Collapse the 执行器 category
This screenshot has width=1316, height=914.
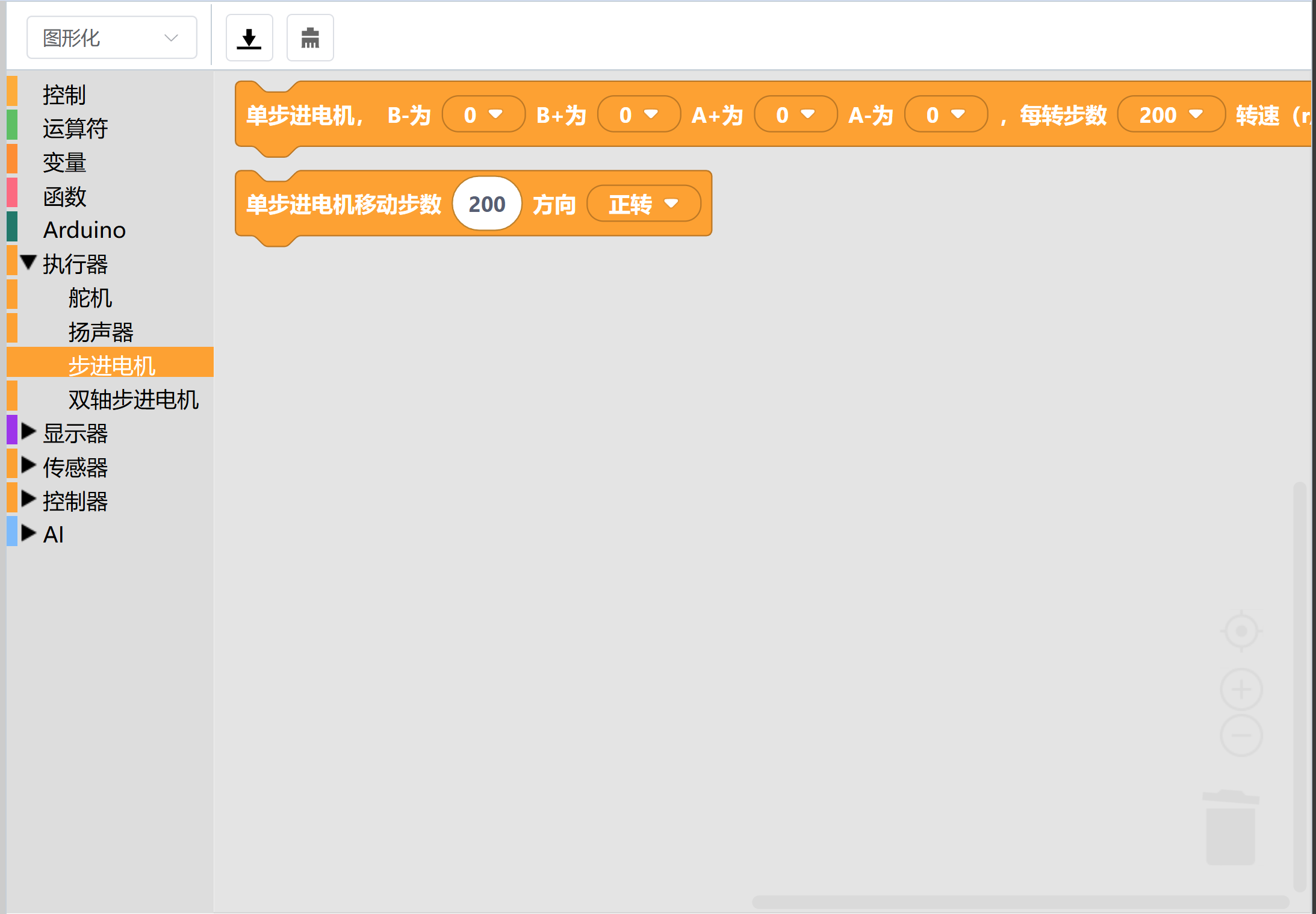pos(28,263)
